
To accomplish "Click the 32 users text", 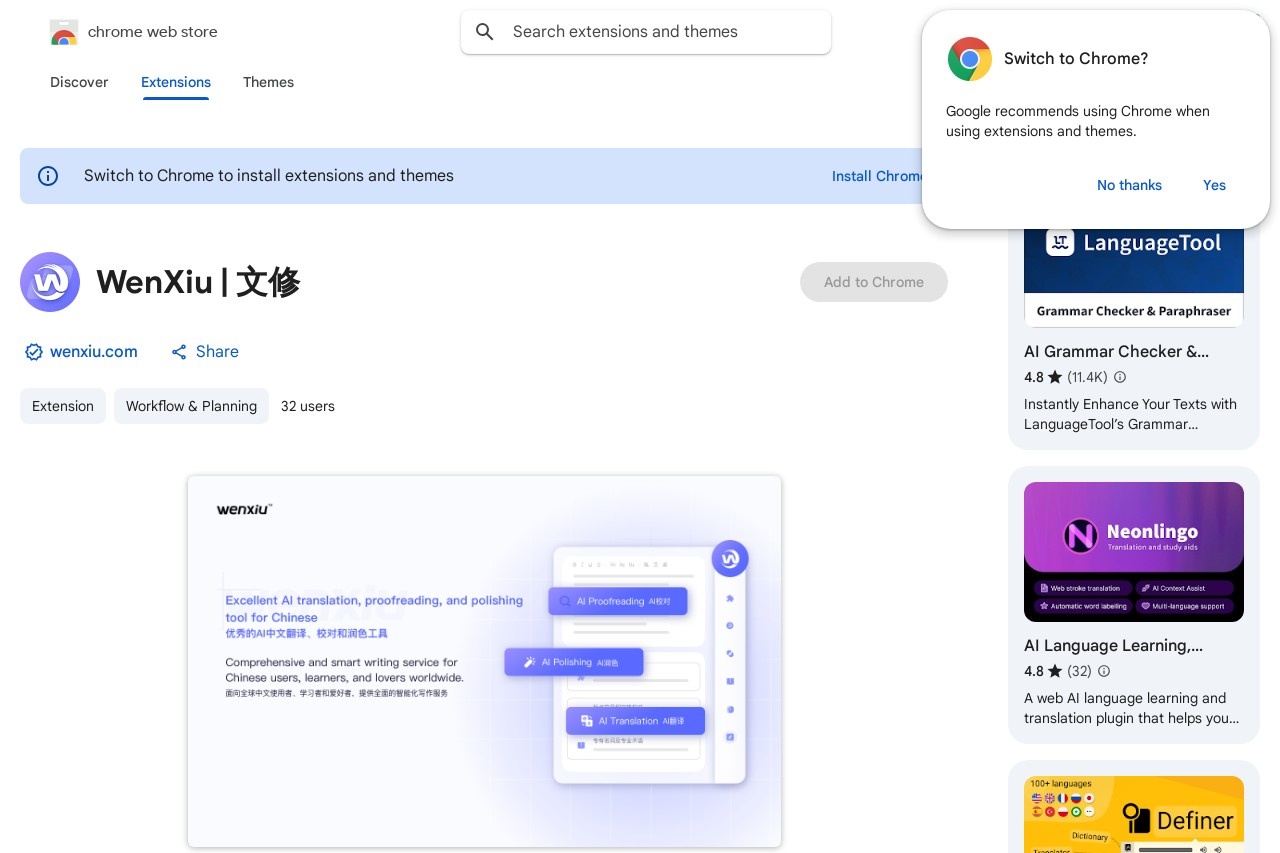I will coord(308,406).
